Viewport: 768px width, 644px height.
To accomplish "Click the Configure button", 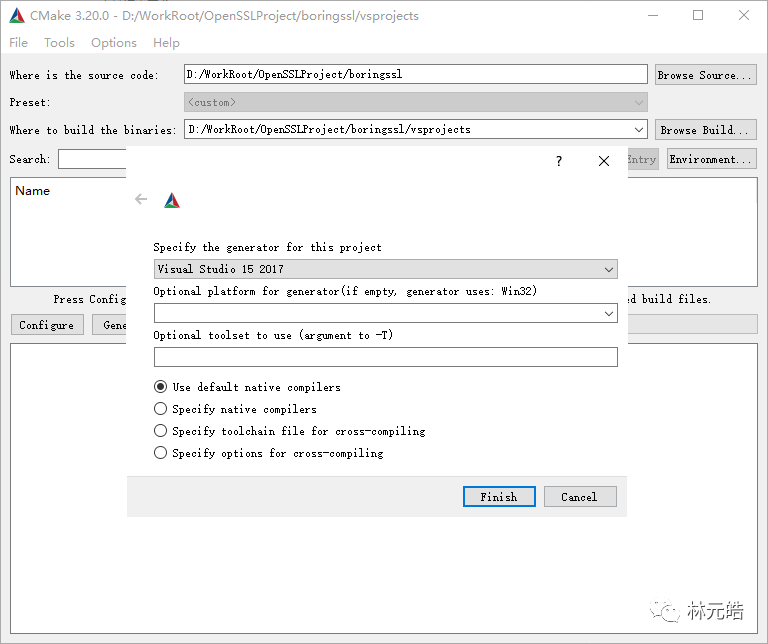I will pos(47,325).
